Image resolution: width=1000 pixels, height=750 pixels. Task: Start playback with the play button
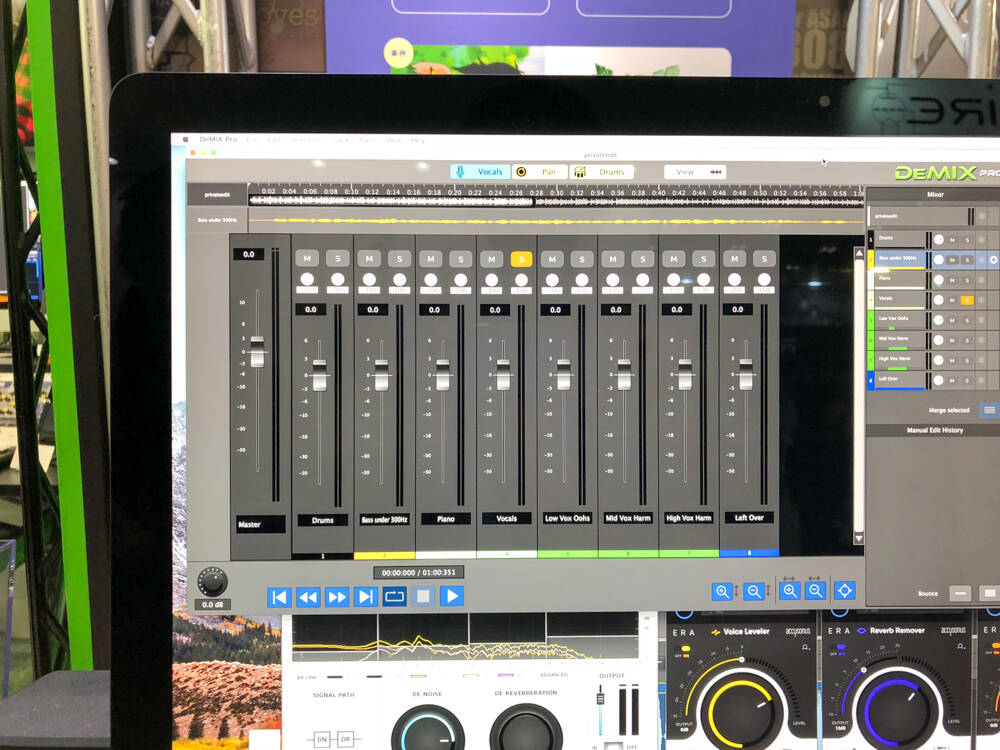point(452,596)
